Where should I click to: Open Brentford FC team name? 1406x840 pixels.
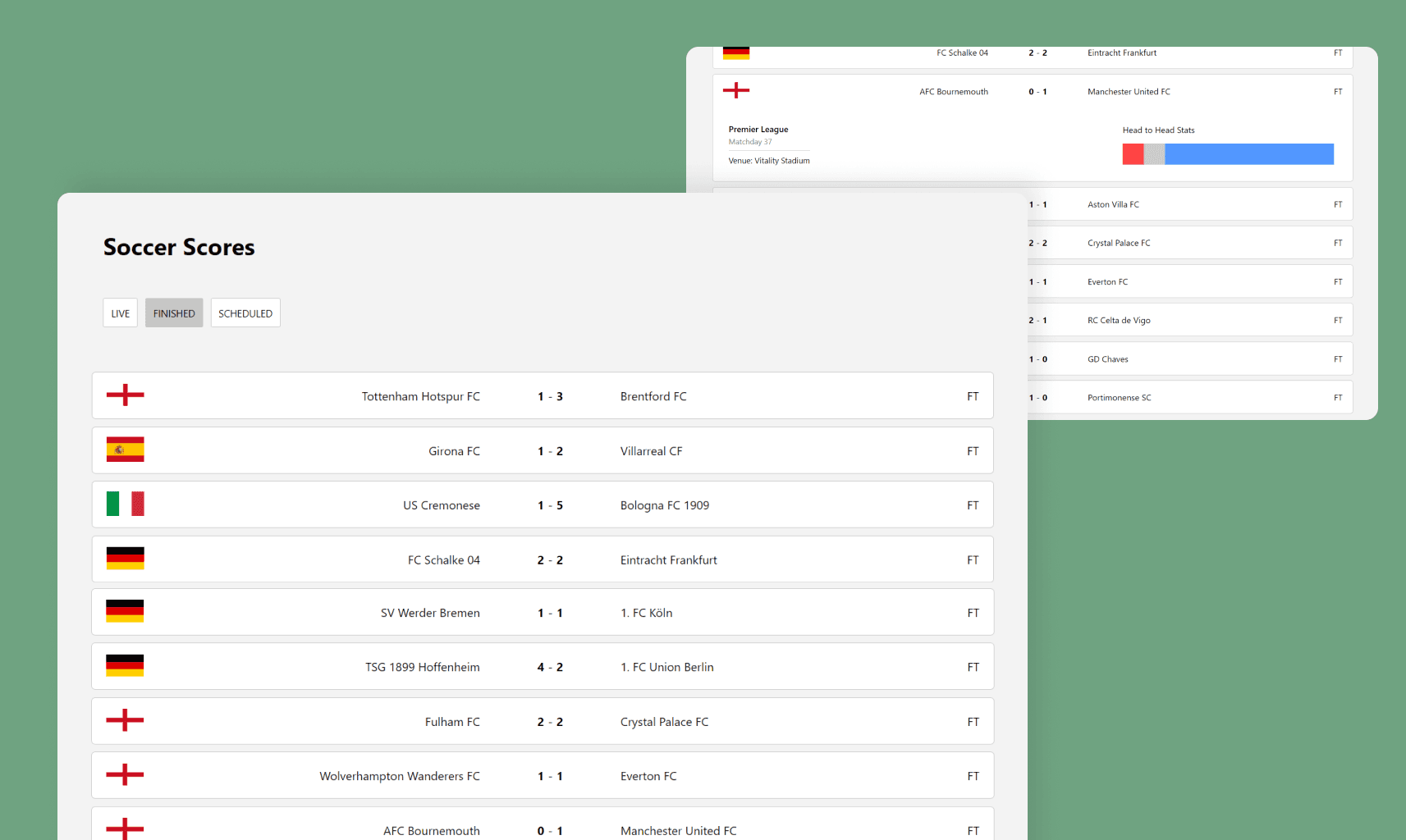[x=653, y=396]
